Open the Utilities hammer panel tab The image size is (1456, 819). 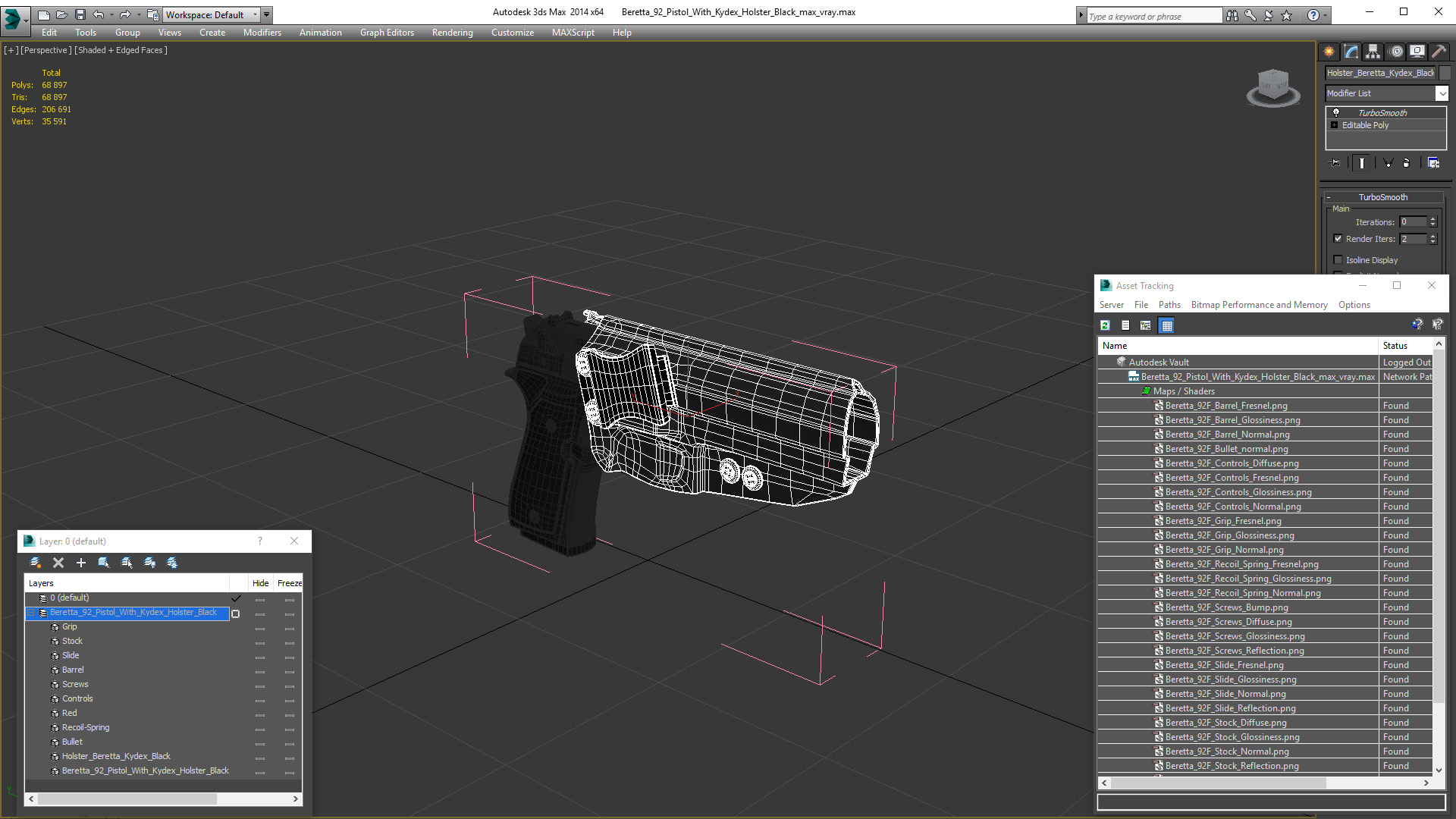[x=1439, y=52]
